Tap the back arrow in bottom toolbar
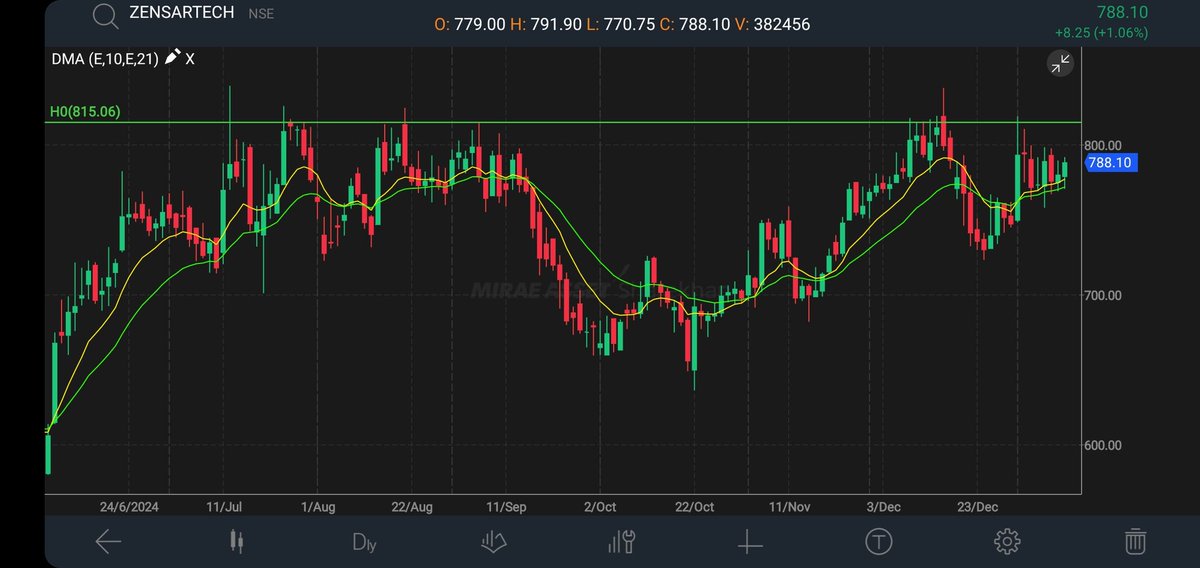 [x=108, y=542]
